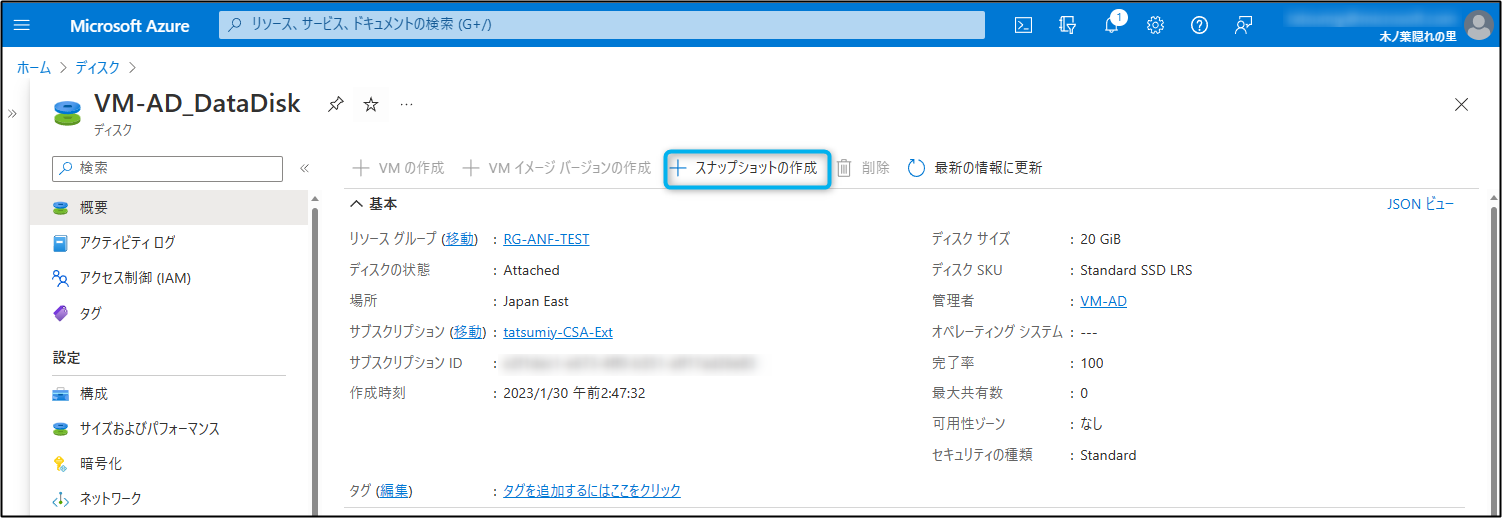Expand the collapsed left portal sidebar chevron
This screenshot has width=1502, height=518.
tap(13, 113)
